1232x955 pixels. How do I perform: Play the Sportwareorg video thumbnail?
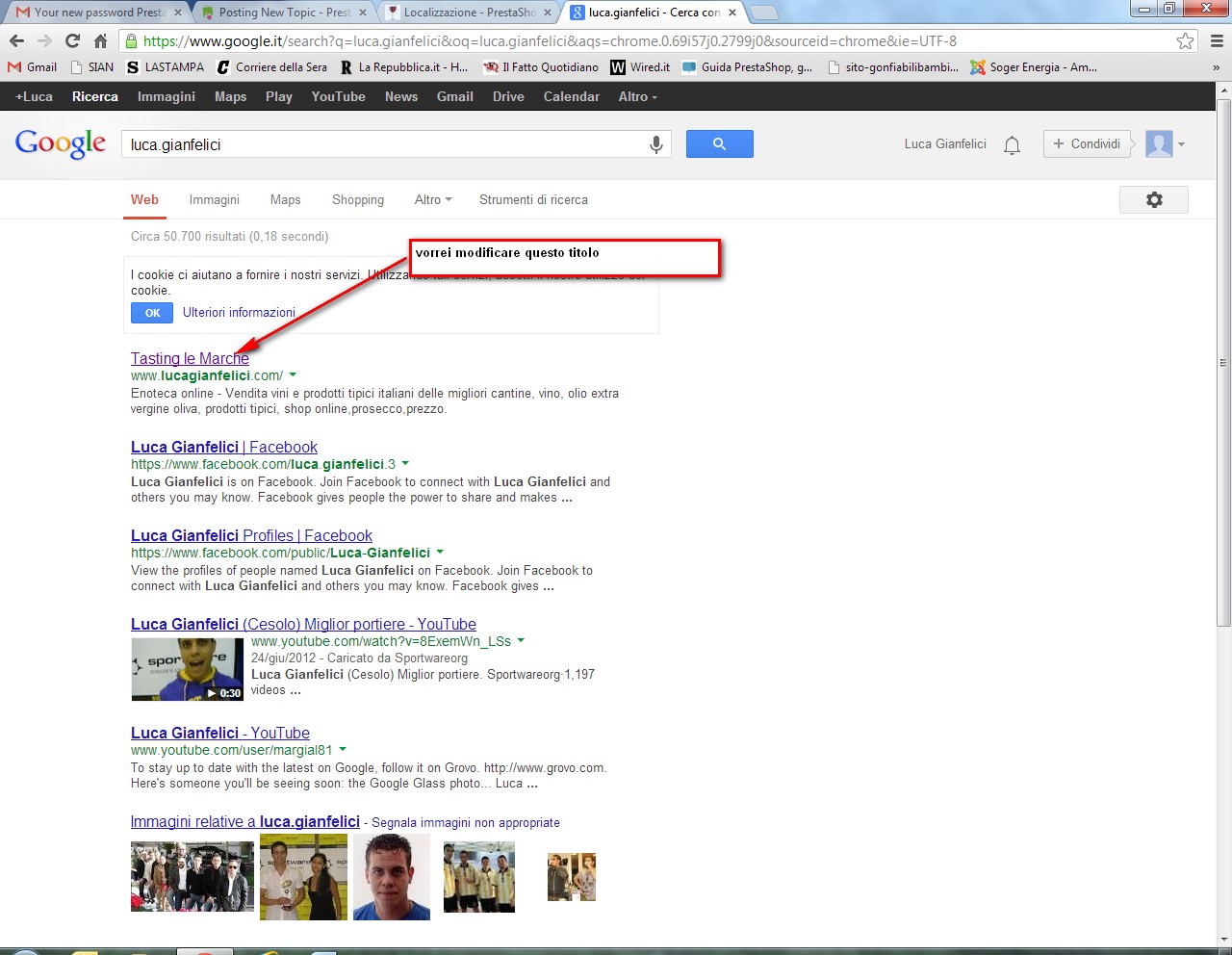[188, 669]
